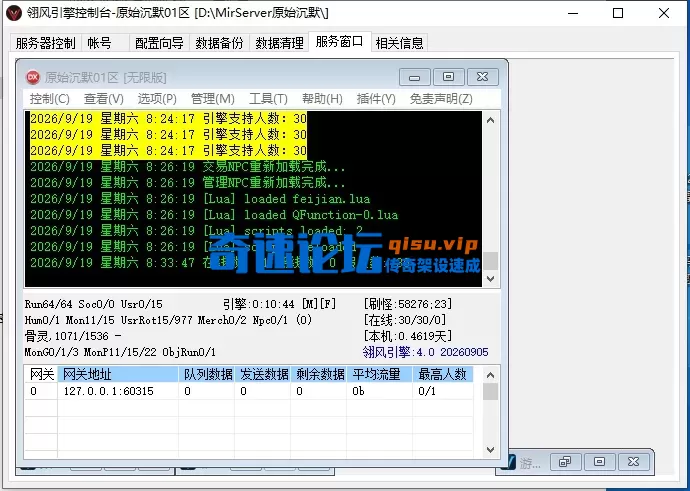
Task: Click the red DX icon of 原始沉默01区 window
Action: pos(33,77)
